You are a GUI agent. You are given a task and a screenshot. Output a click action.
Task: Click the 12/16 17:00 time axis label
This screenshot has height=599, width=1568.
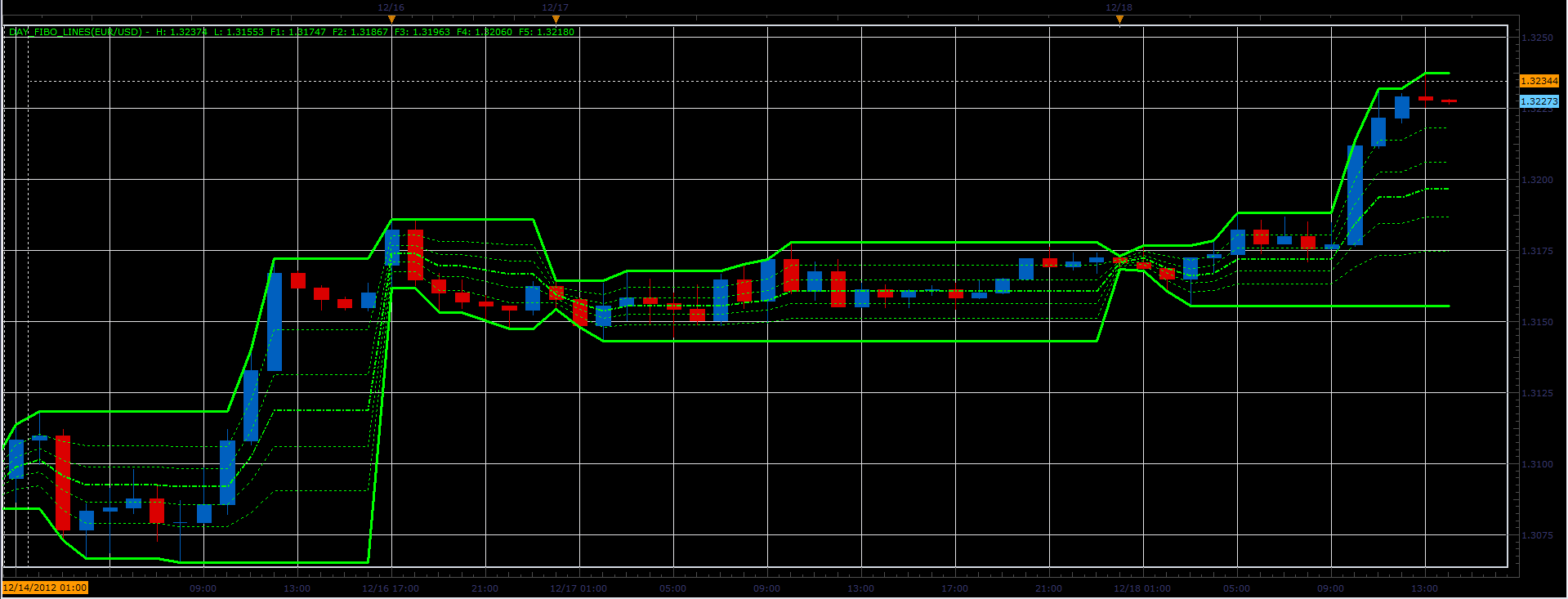(391, 588)
